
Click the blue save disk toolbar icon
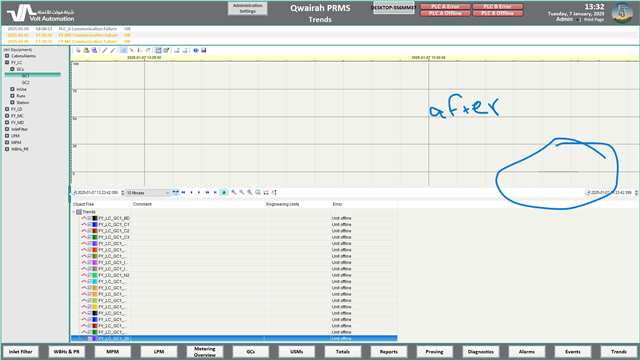coord(204,50)
